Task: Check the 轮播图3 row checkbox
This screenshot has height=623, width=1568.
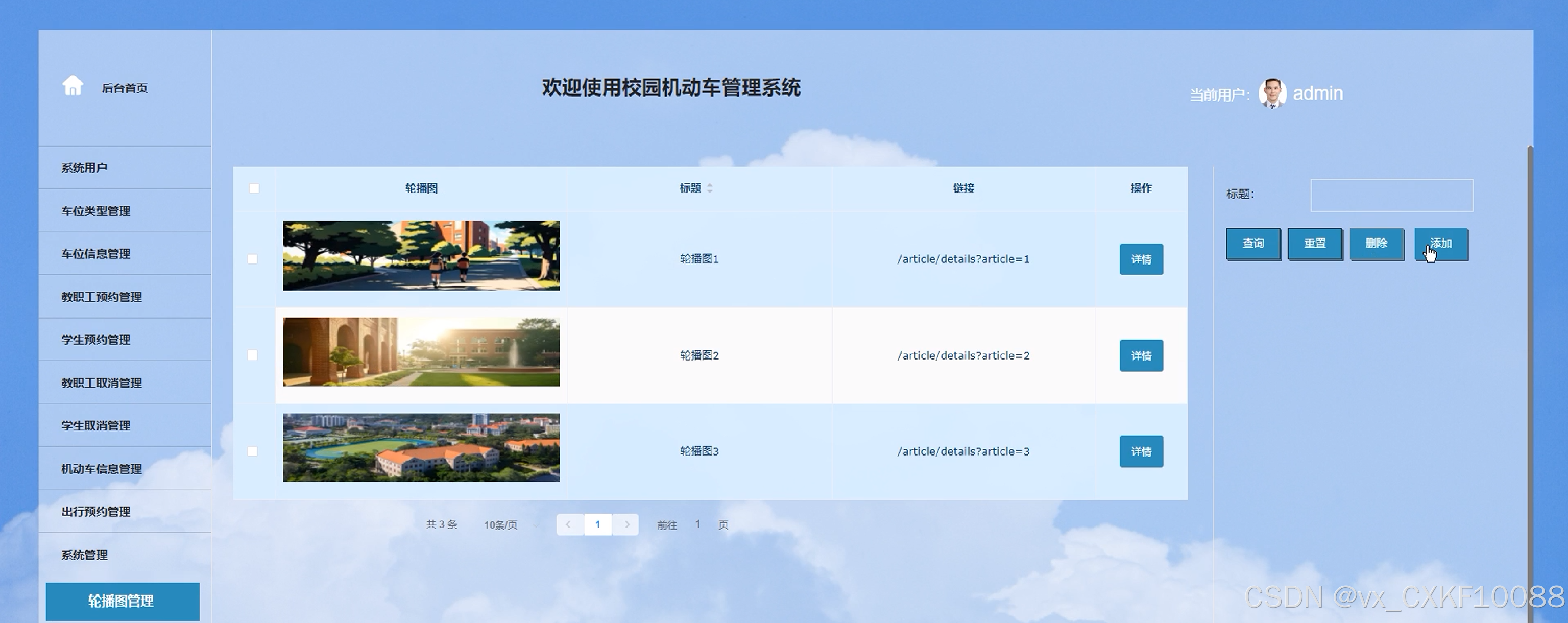Action: point(253,451)
